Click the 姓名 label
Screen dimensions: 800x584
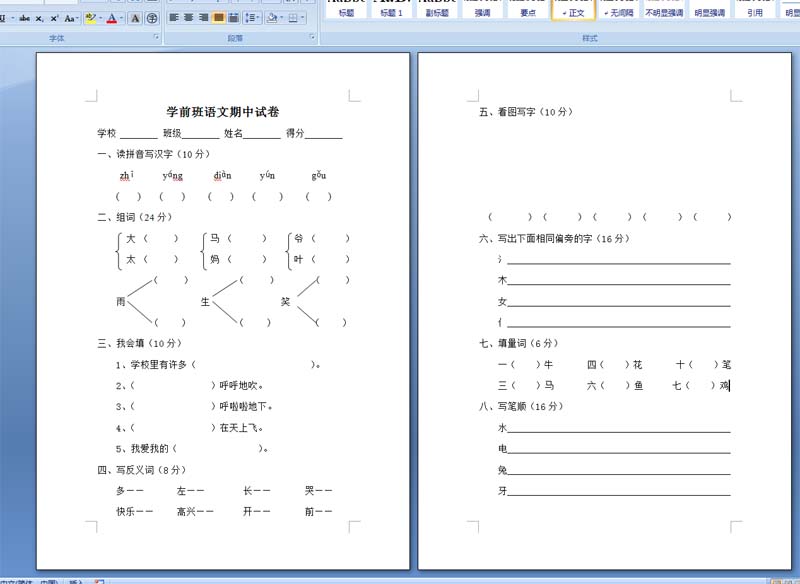click(x=233, y=133)
